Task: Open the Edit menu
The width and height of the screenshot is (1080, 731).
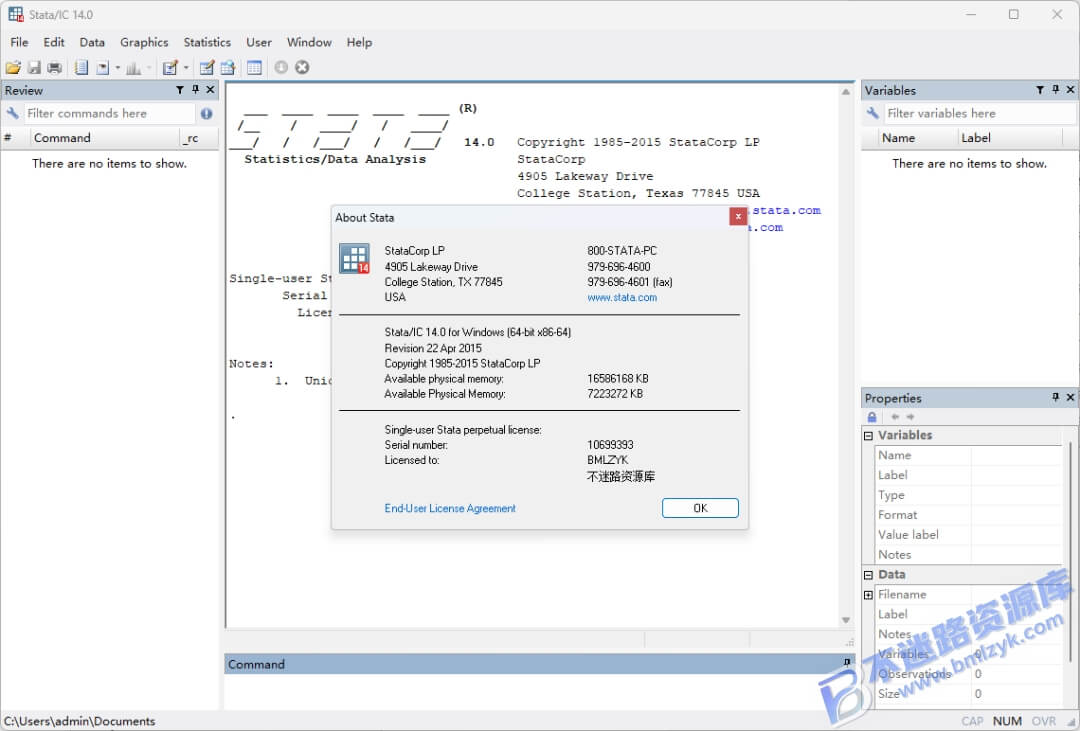Action: tap(54, 42)
